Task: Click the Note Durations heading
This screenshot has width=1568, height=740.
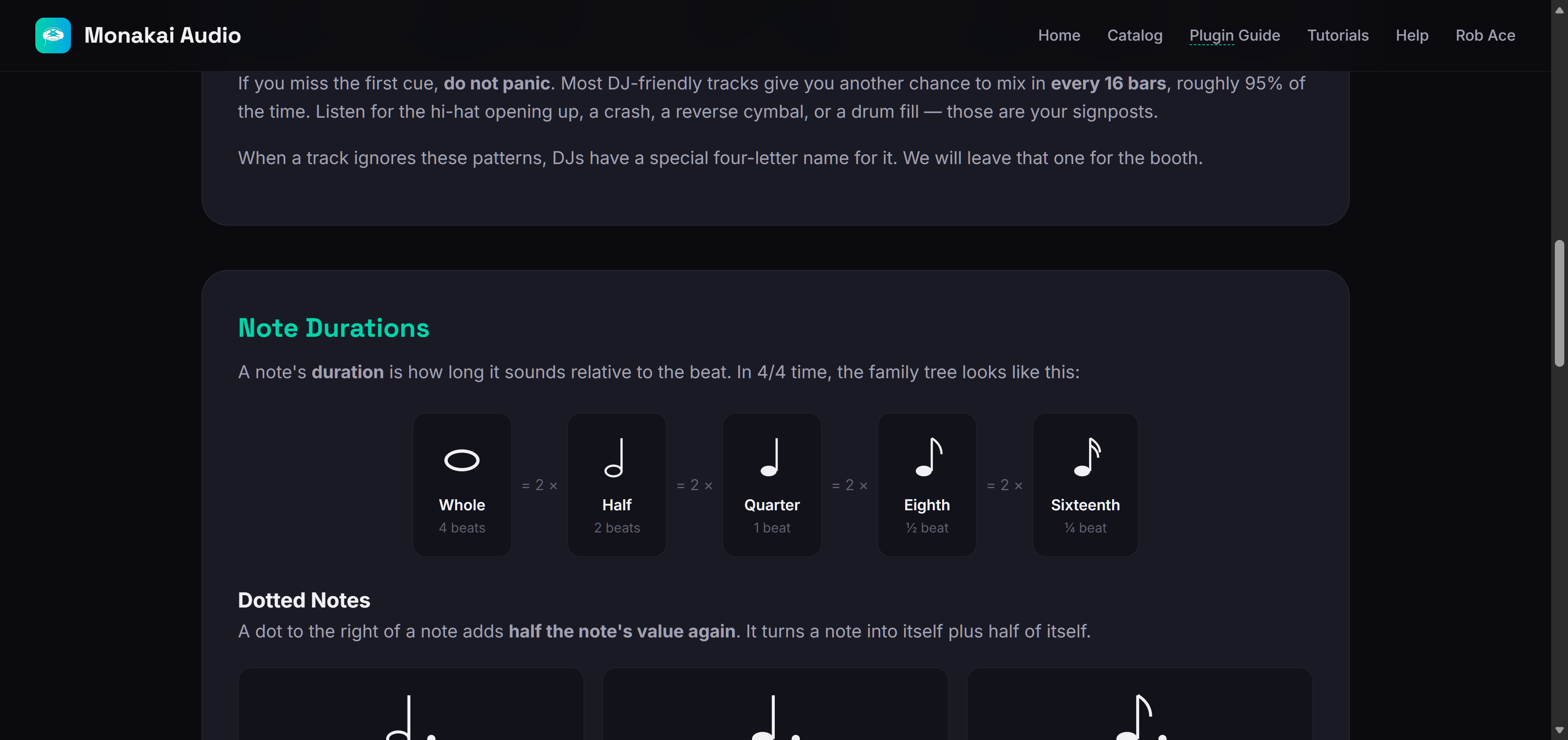Action: tap(334, 327)
